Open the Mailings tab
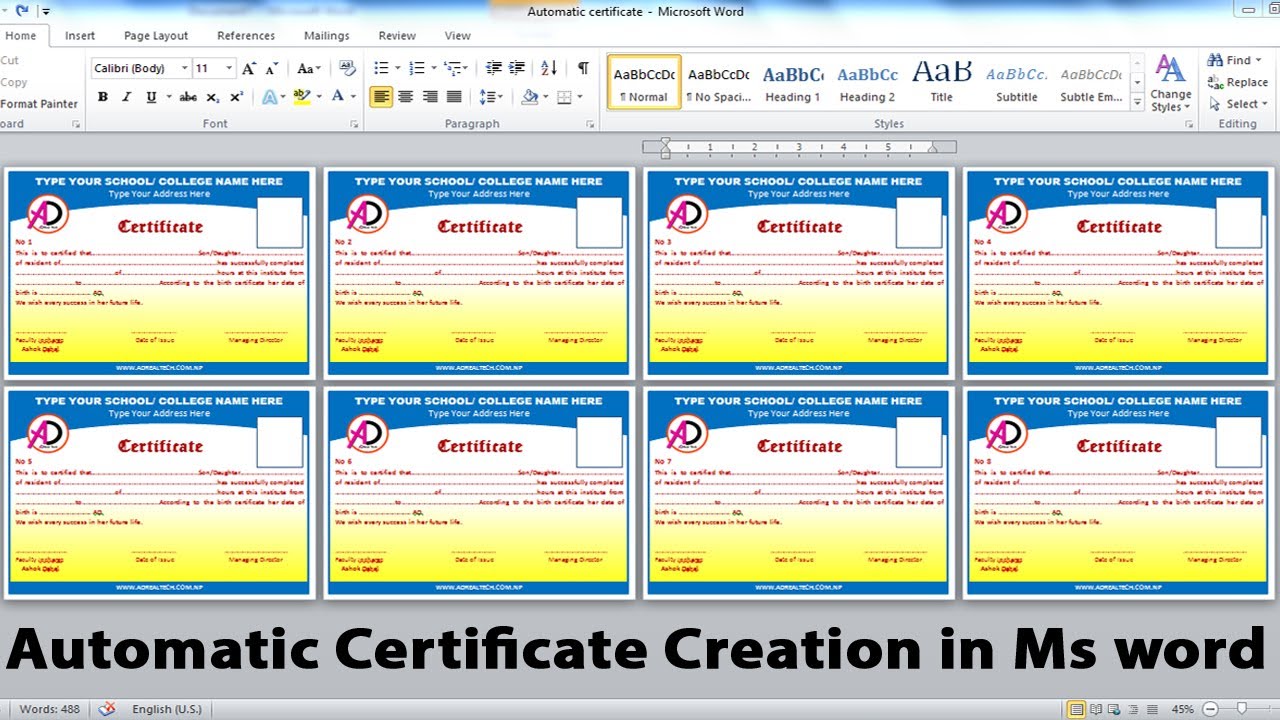This screenshot has height=720, width=1280. [327, 35]
